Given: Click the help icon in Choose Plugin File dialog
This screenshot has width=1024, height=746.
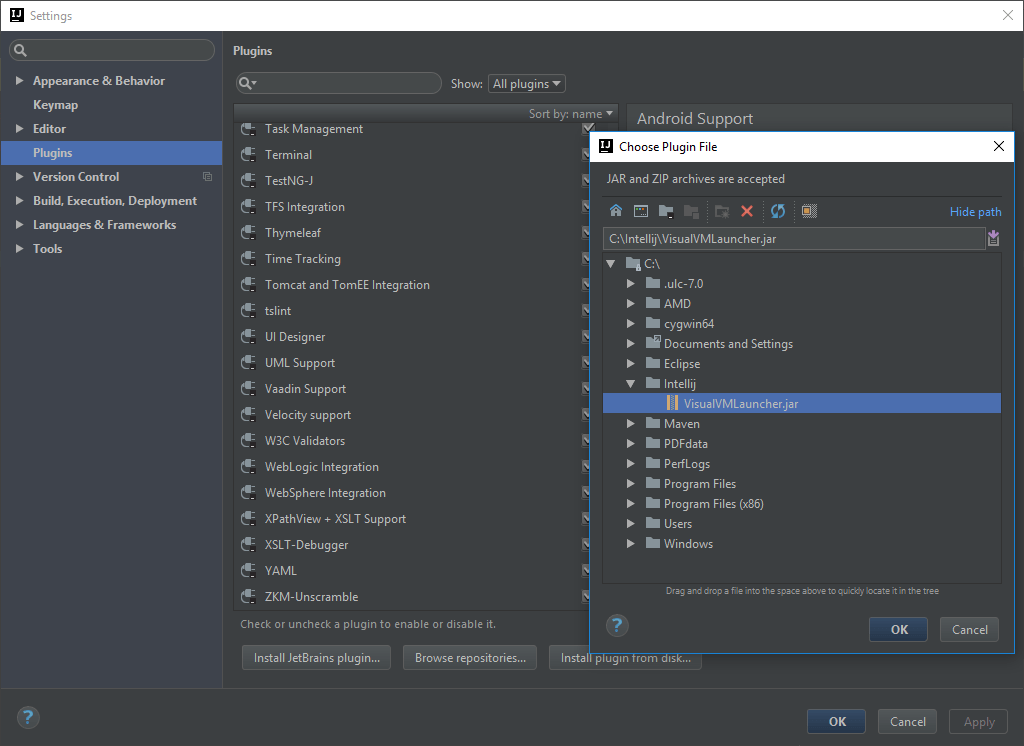Looking at the screenshot, I should tap(617, 625).
